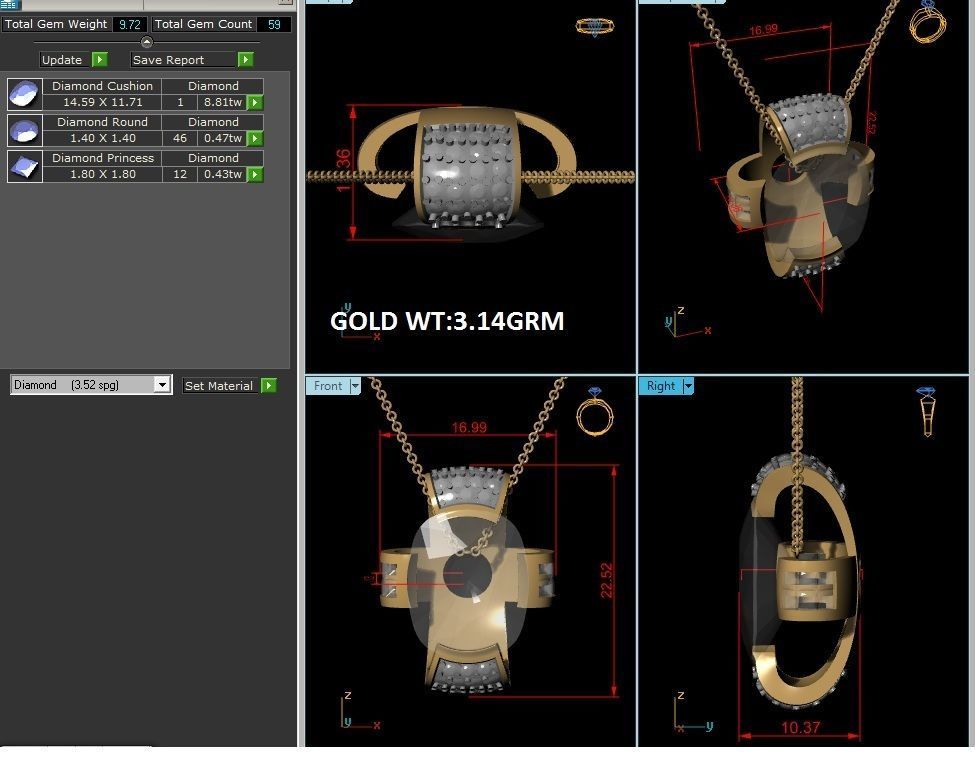Image resolution: width=975 pixels, height=765 pixels.
Task: Click the green arrow next to Update
Action: 99,60
